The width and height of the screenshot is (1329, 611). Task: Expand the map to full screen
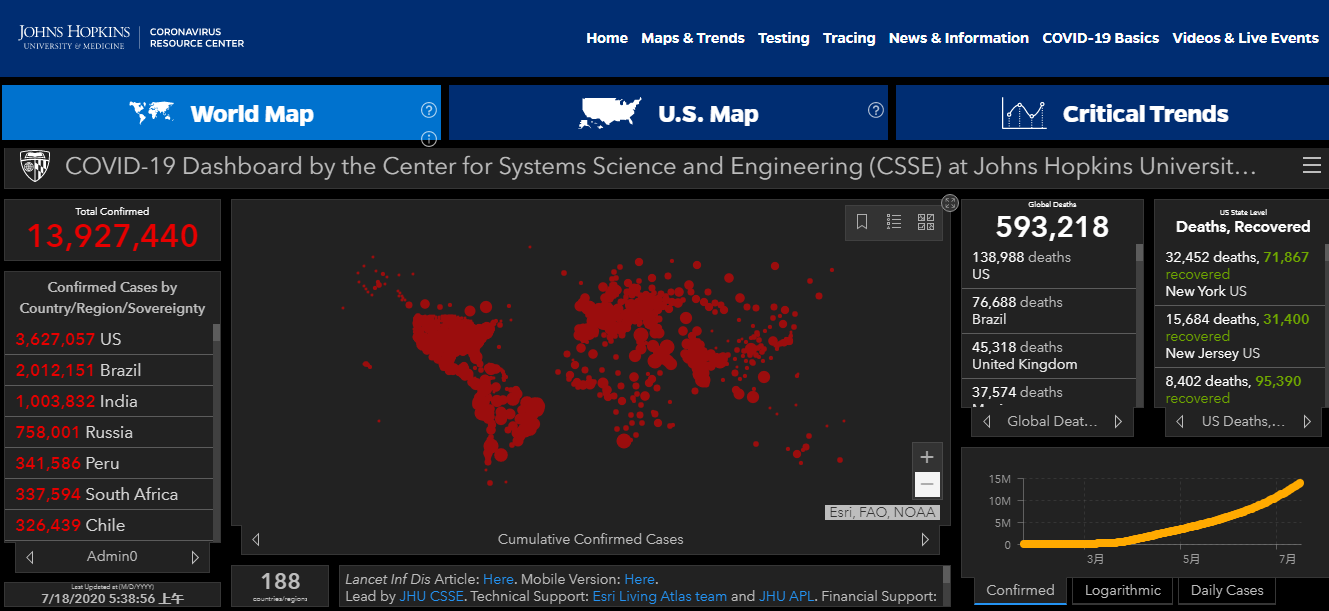tap(950, 203)
